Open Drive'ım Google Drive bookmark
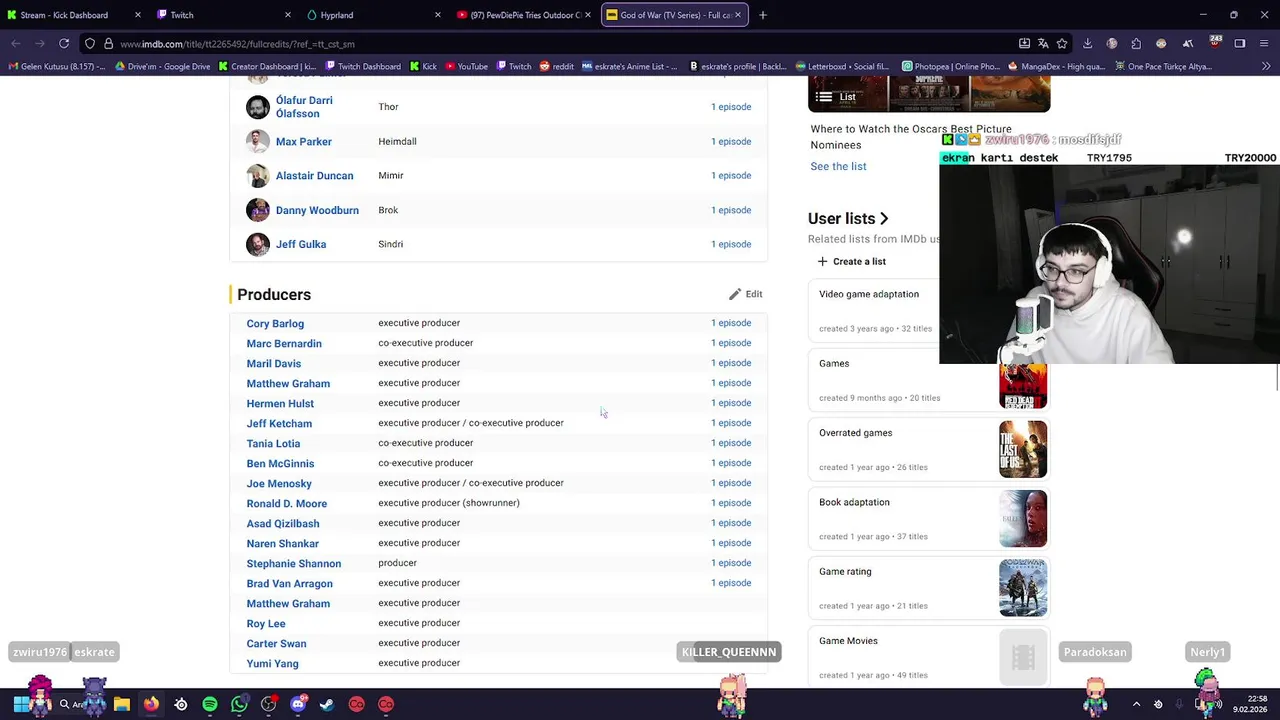The width and height of the screenshot is (1280, 720). [x=163, y=66]
